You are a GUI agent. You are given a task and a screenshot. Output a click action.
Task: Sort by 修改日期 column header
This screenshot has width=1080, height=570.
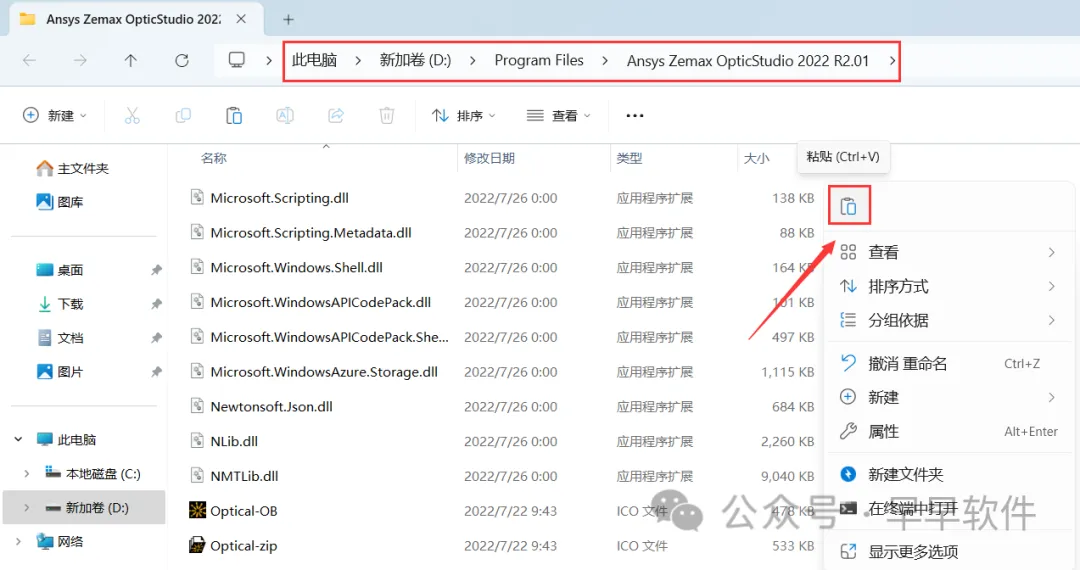(489, 158)
